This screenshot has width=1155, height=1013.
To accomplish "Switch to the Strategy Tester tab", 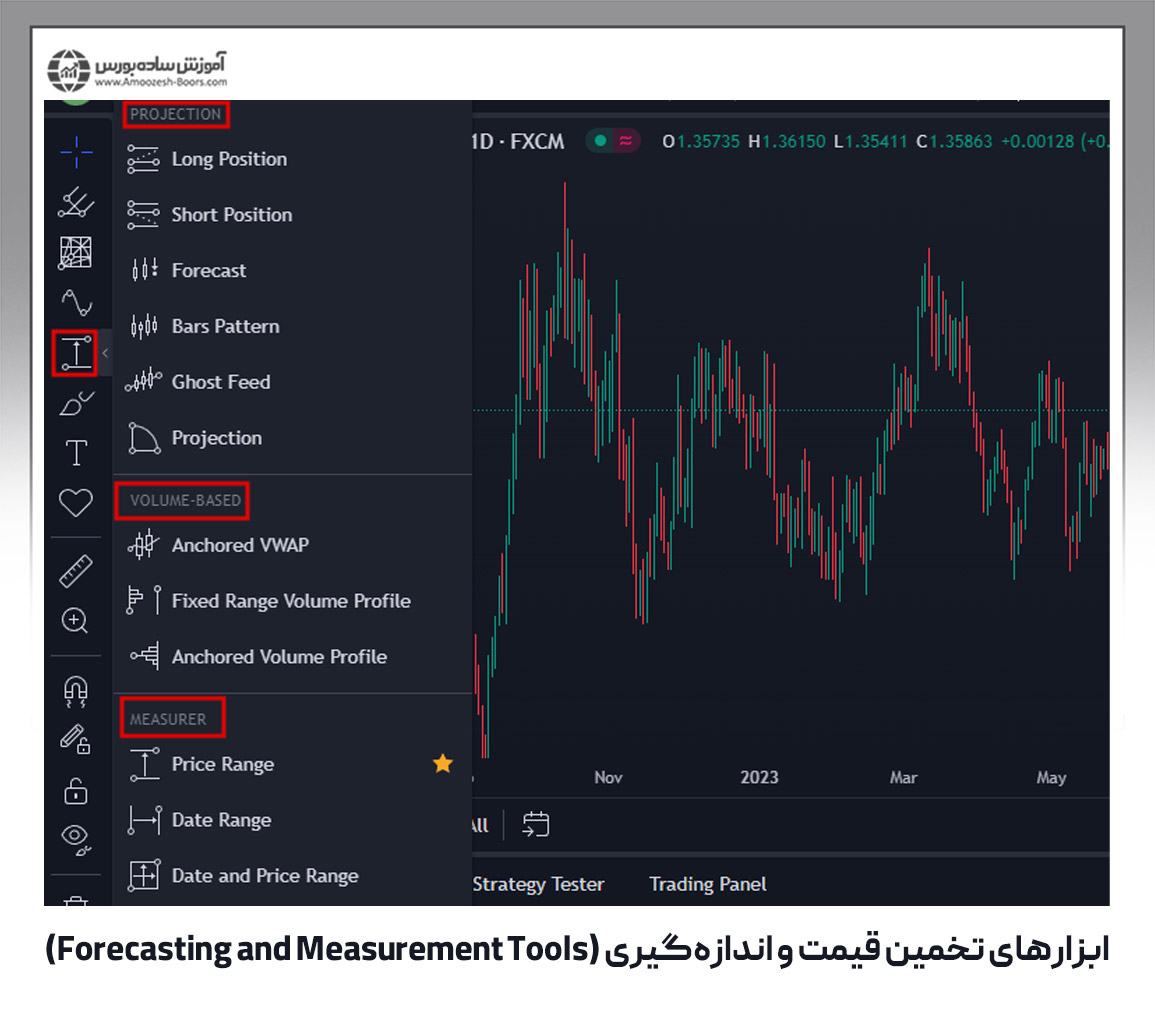I will [537, 884].
